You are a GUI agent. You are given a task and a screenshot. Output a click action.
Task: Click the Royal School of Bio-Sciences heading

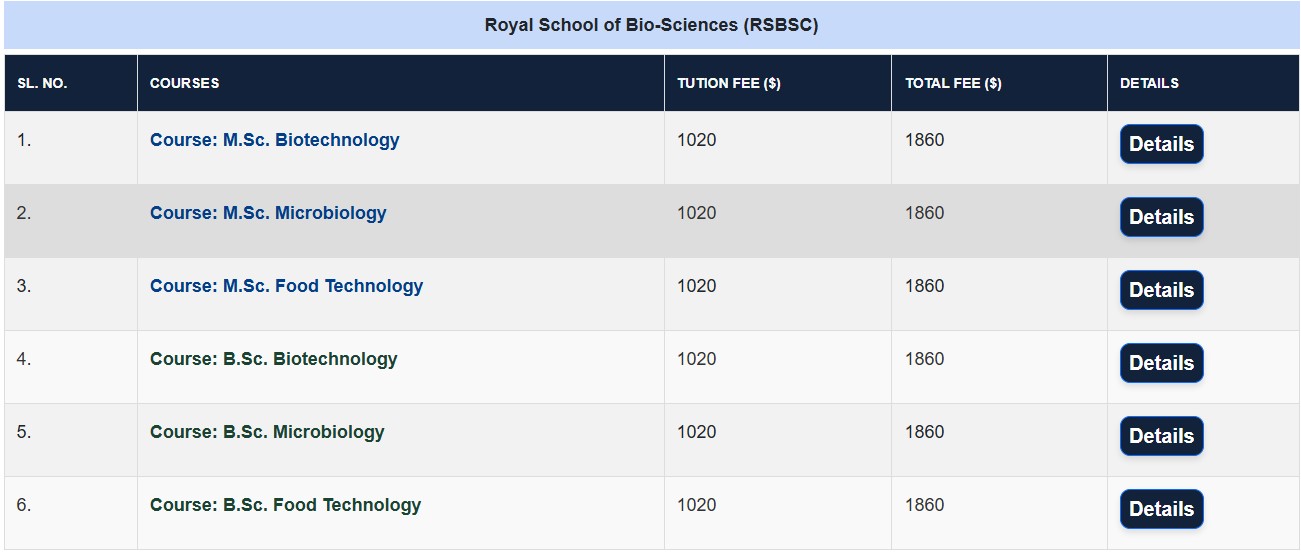(x=651, y=25)
